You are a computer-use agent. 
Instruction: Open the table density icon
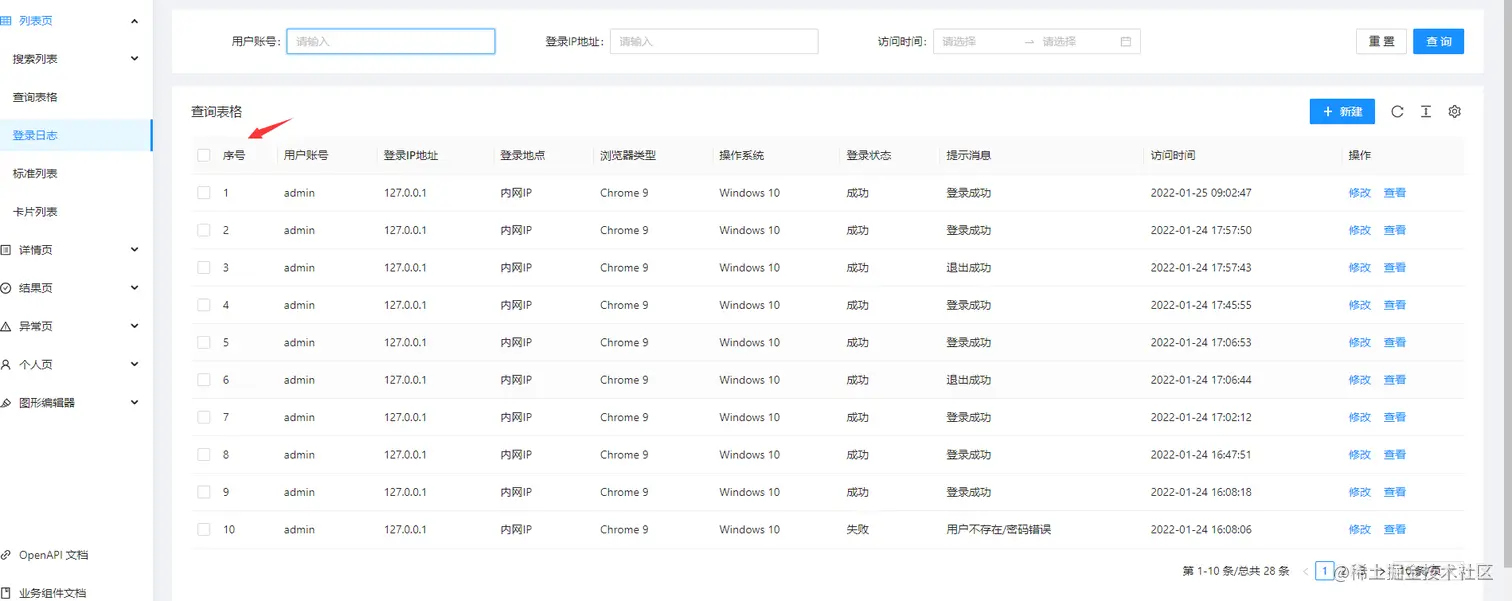point(1426,112)
